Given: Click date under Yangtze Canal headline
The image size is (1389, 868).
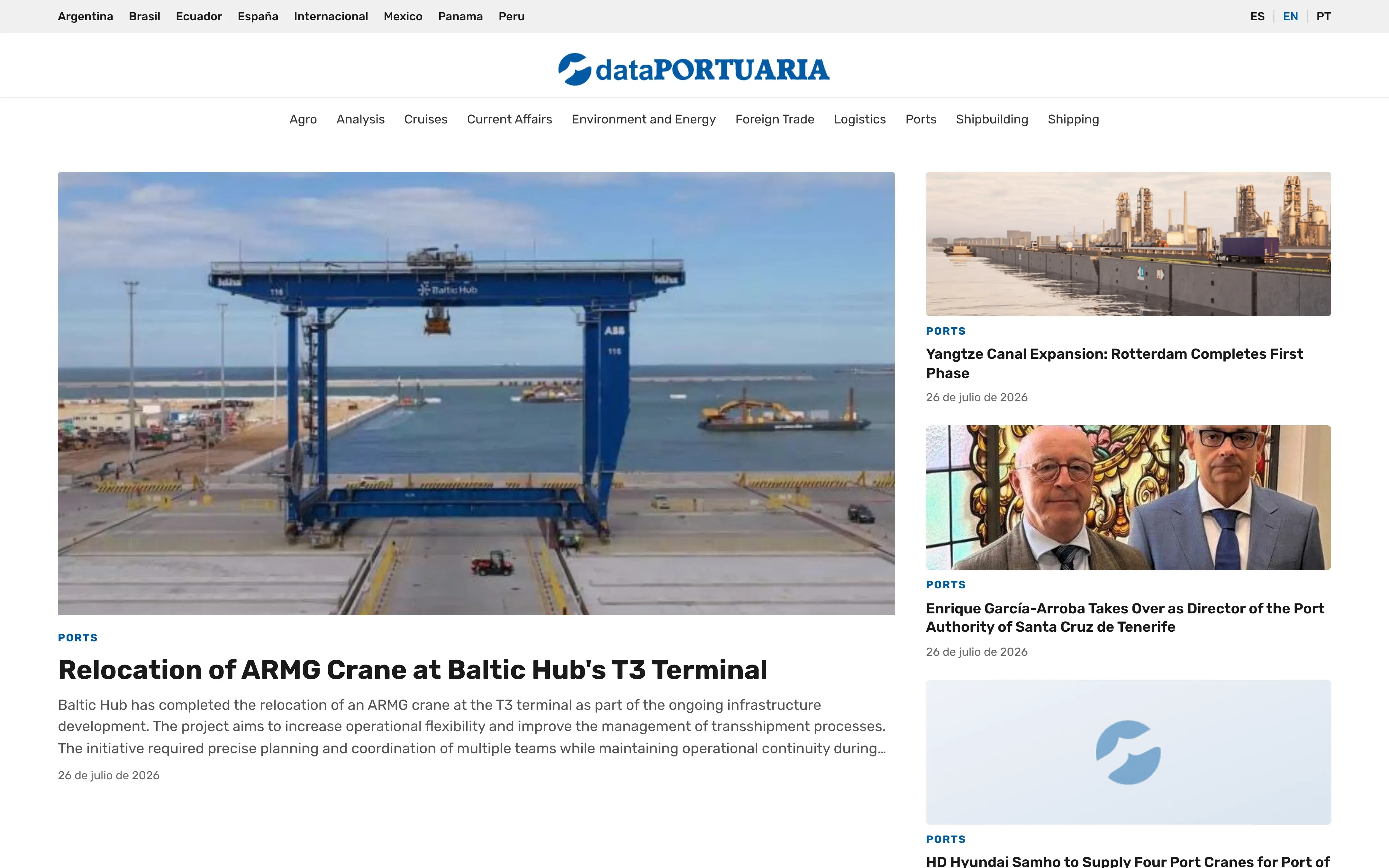Looking at the screenshot, I should coord(976,397).
